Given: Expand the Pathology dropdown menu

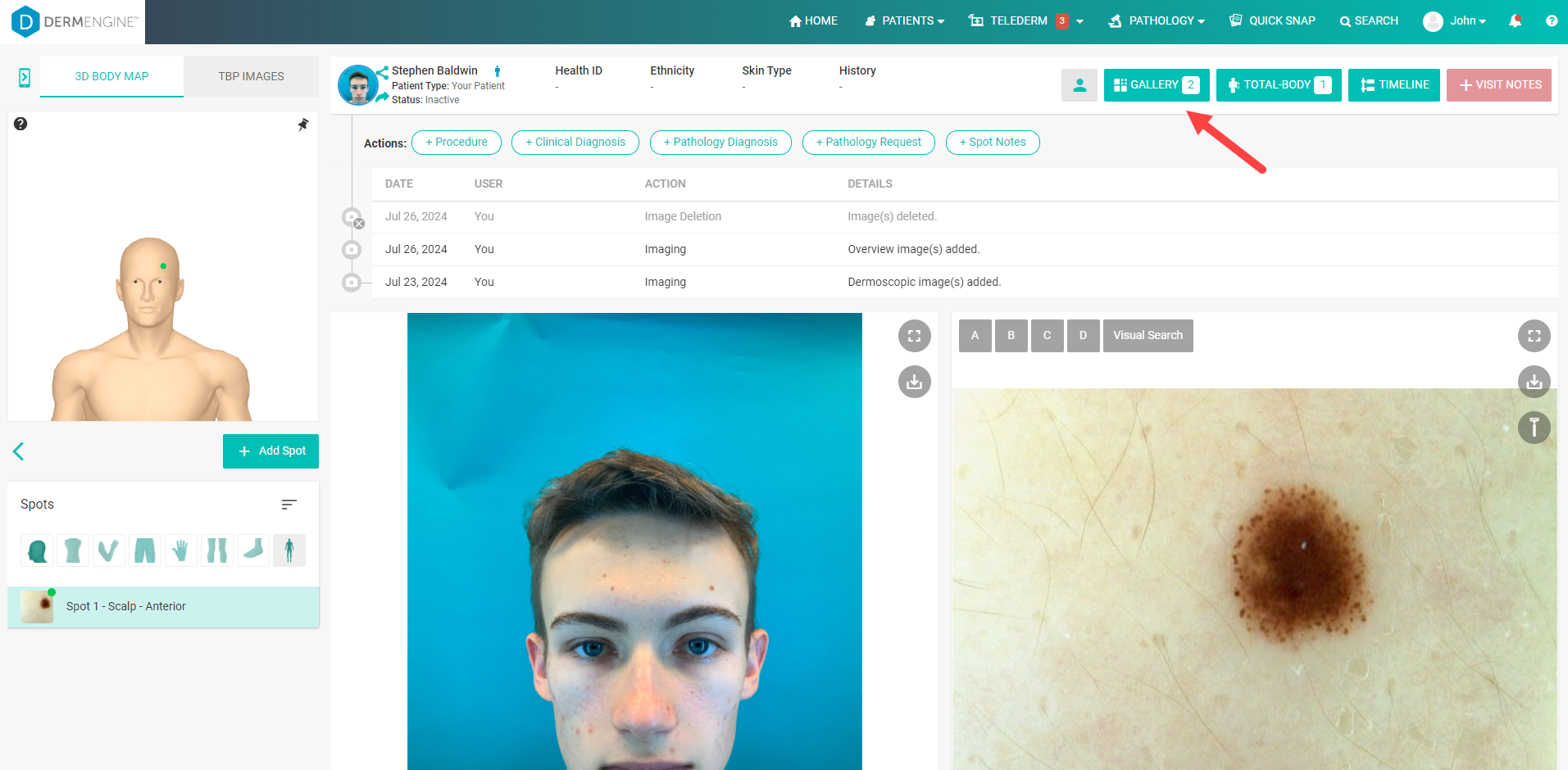Looking at the screenshot, I should coord(1157,21).
